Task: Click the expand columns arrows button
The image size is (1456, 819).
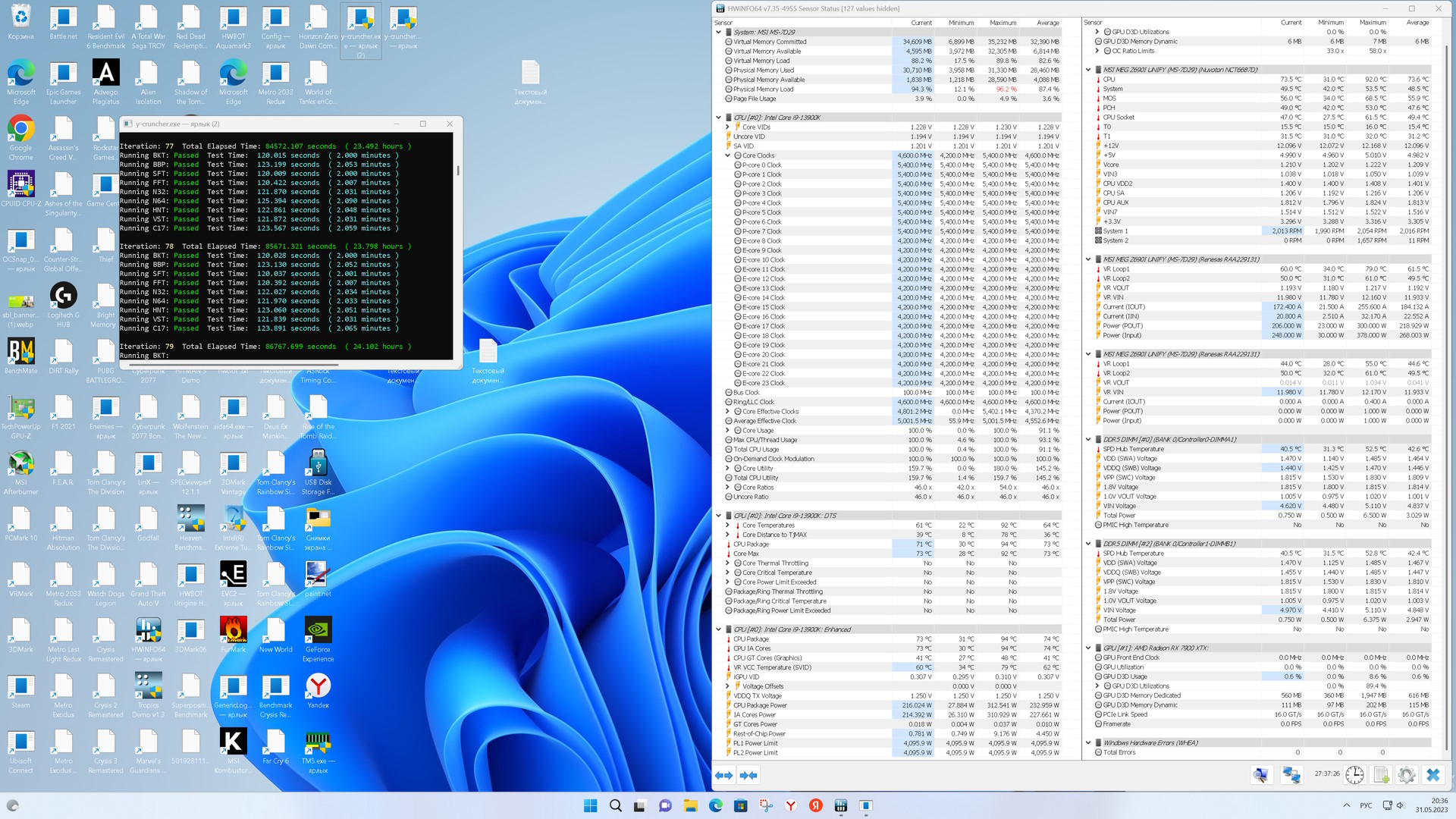Action: pyautogui.click(x=723, y=775)
